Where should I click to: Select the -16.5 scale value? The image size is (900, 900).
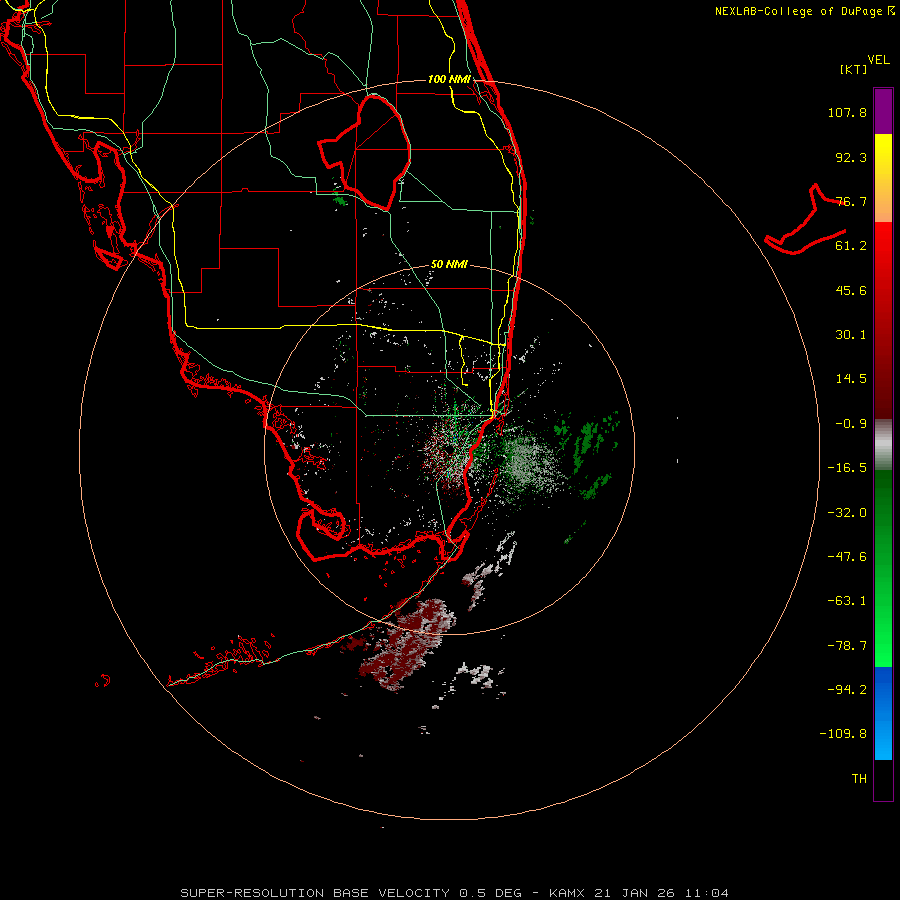847,468
